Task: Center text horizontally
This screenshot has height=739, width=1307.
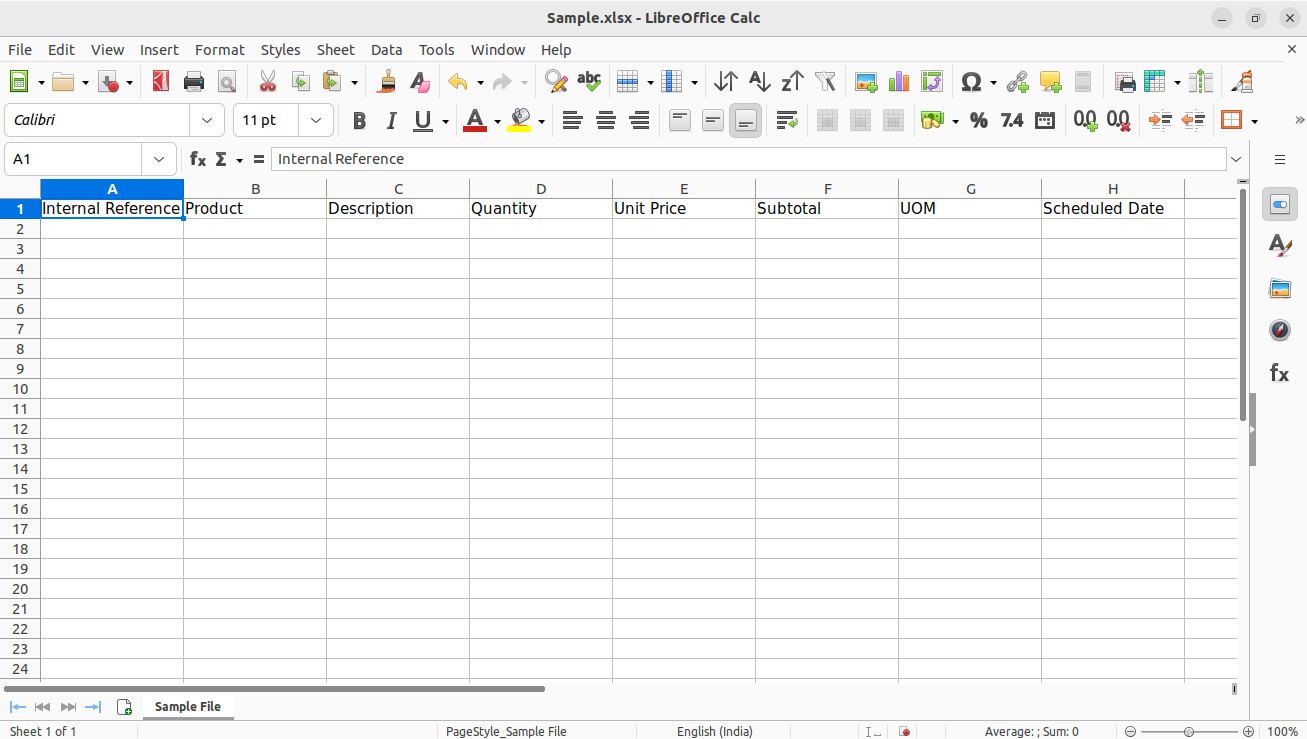Action: pyautogui.click(x=605, y=121)
